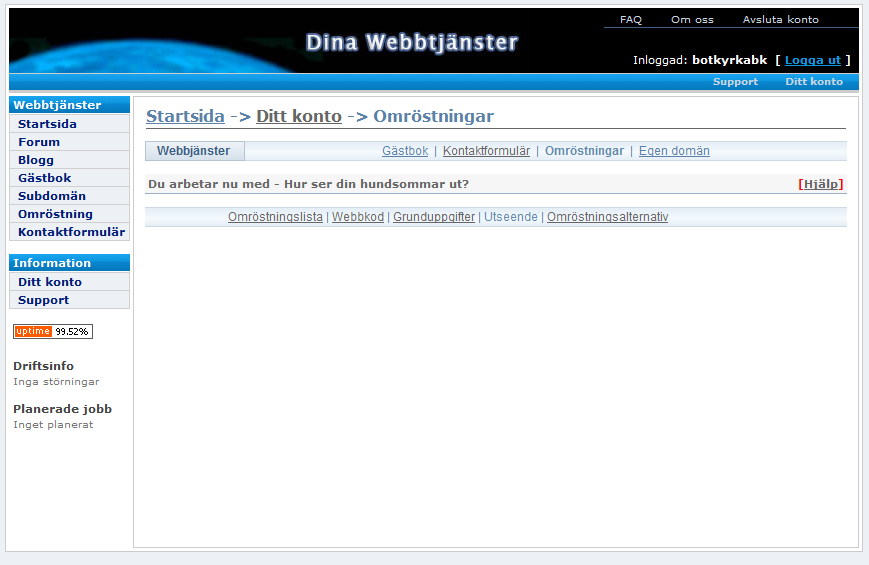
Task: Click the Startsida breadcrumb link
Action: (185, 116)
